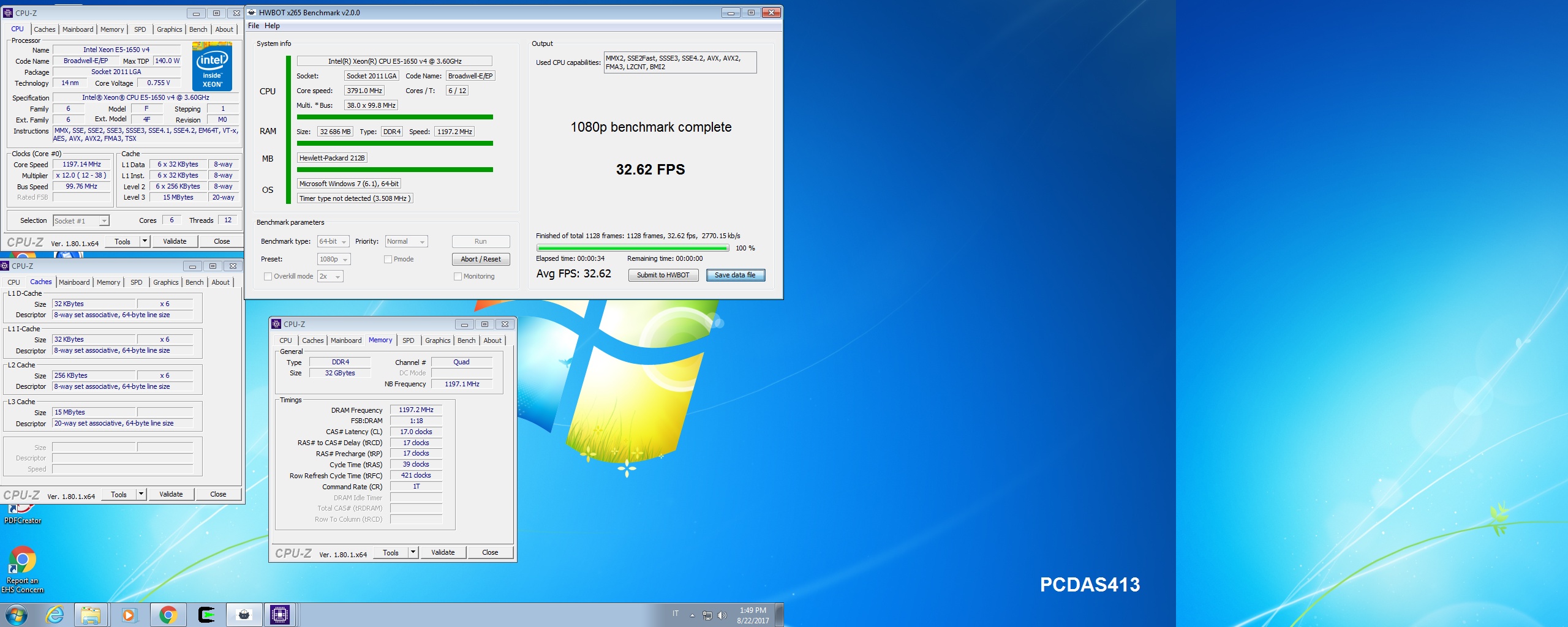This screenshot has width=1568, height=627.
Task: Click the Submit to HWBOT button
Action: pyautogui.click(x=663, y=275)
